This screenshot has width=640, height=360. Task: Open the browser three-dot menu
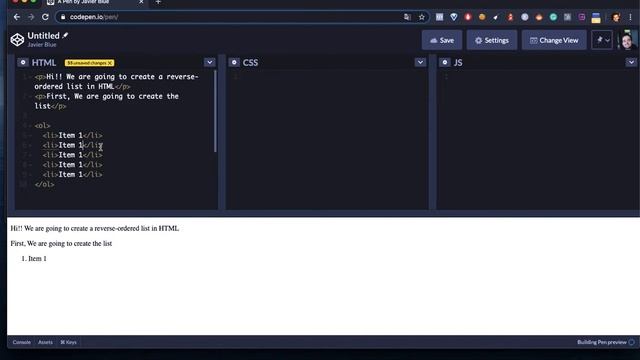click(x=631, y=17)
